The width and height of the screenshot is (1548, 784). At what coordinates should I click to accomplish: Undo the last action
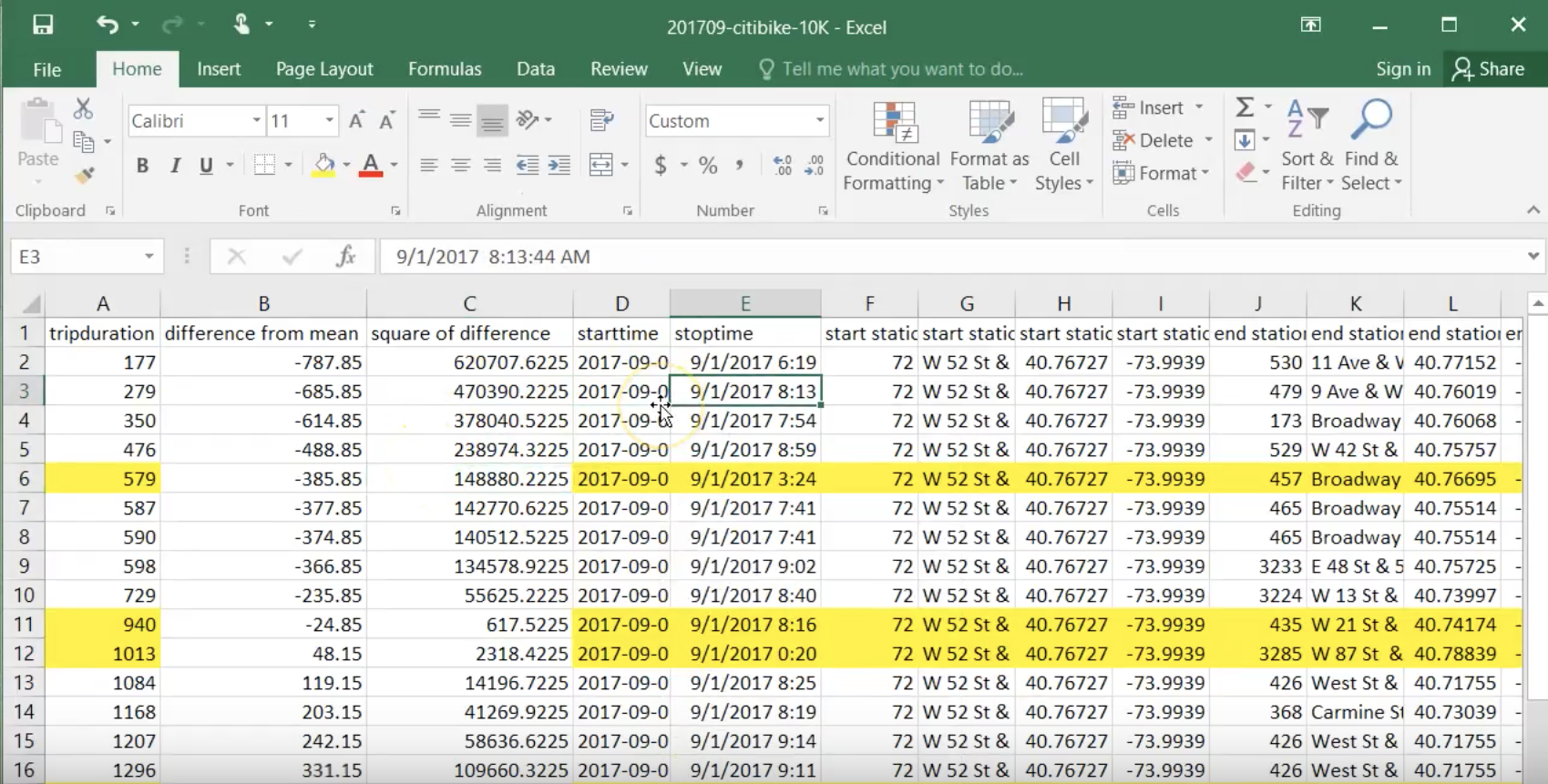click(108, 25)
